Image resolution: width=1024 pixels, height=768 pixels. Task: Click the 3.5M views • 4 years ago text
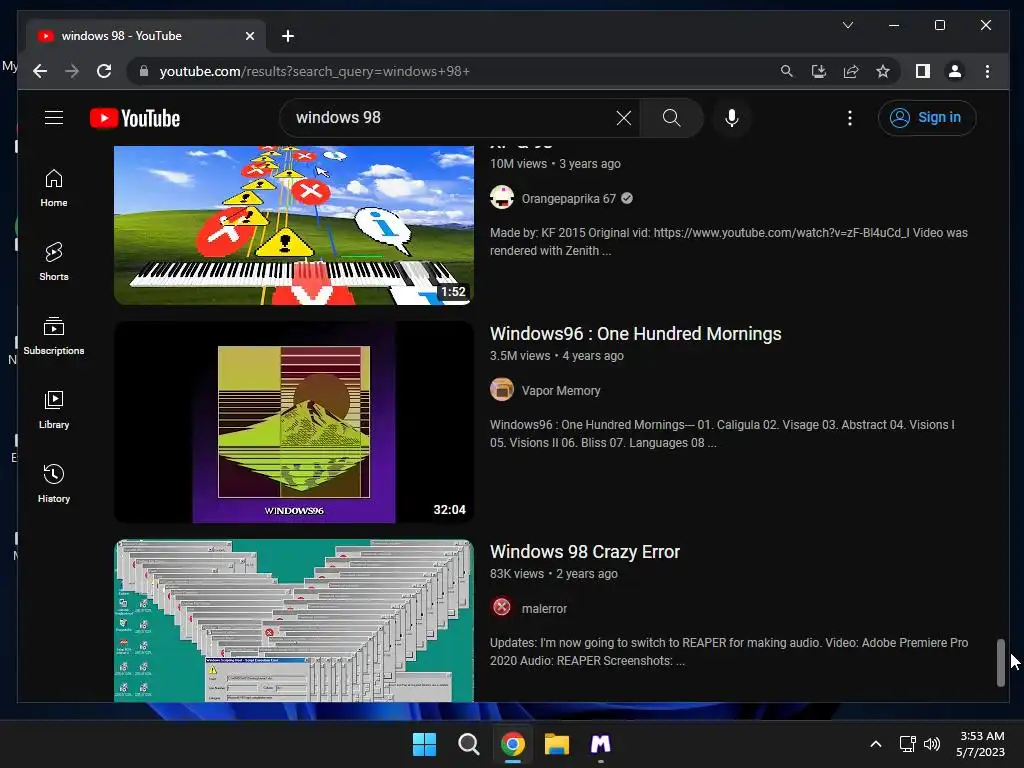pyautogui.click(x=556, y=356)
